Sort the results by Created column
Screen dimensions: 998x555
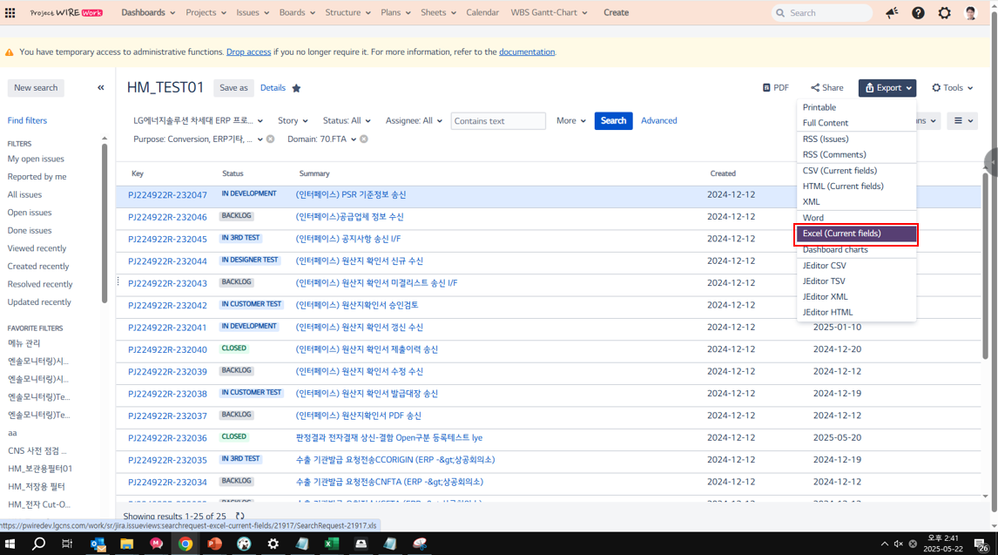pyautogui.click(x=723, y=174)
